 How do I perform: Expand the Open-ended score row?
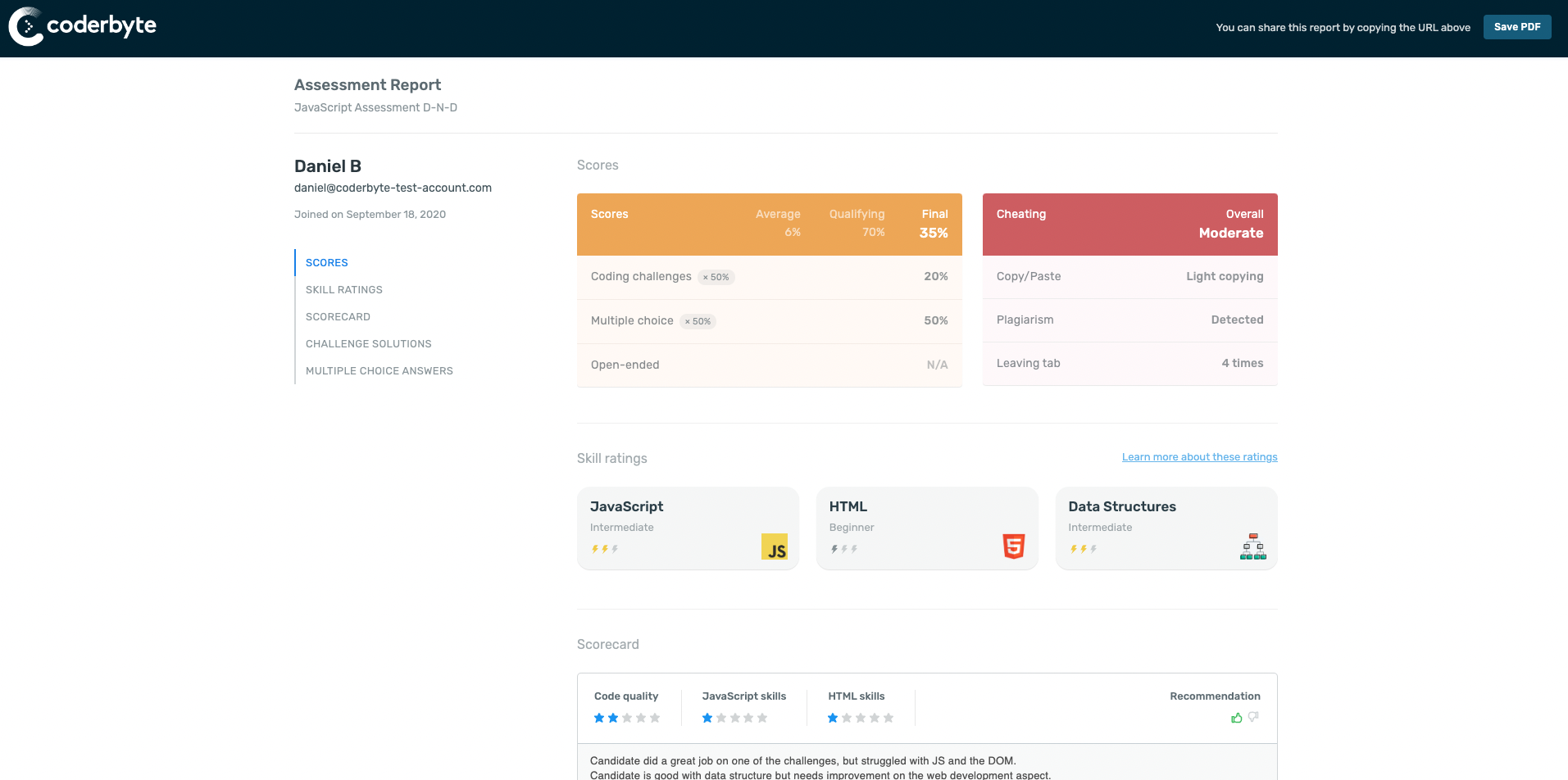click(769, 365)
